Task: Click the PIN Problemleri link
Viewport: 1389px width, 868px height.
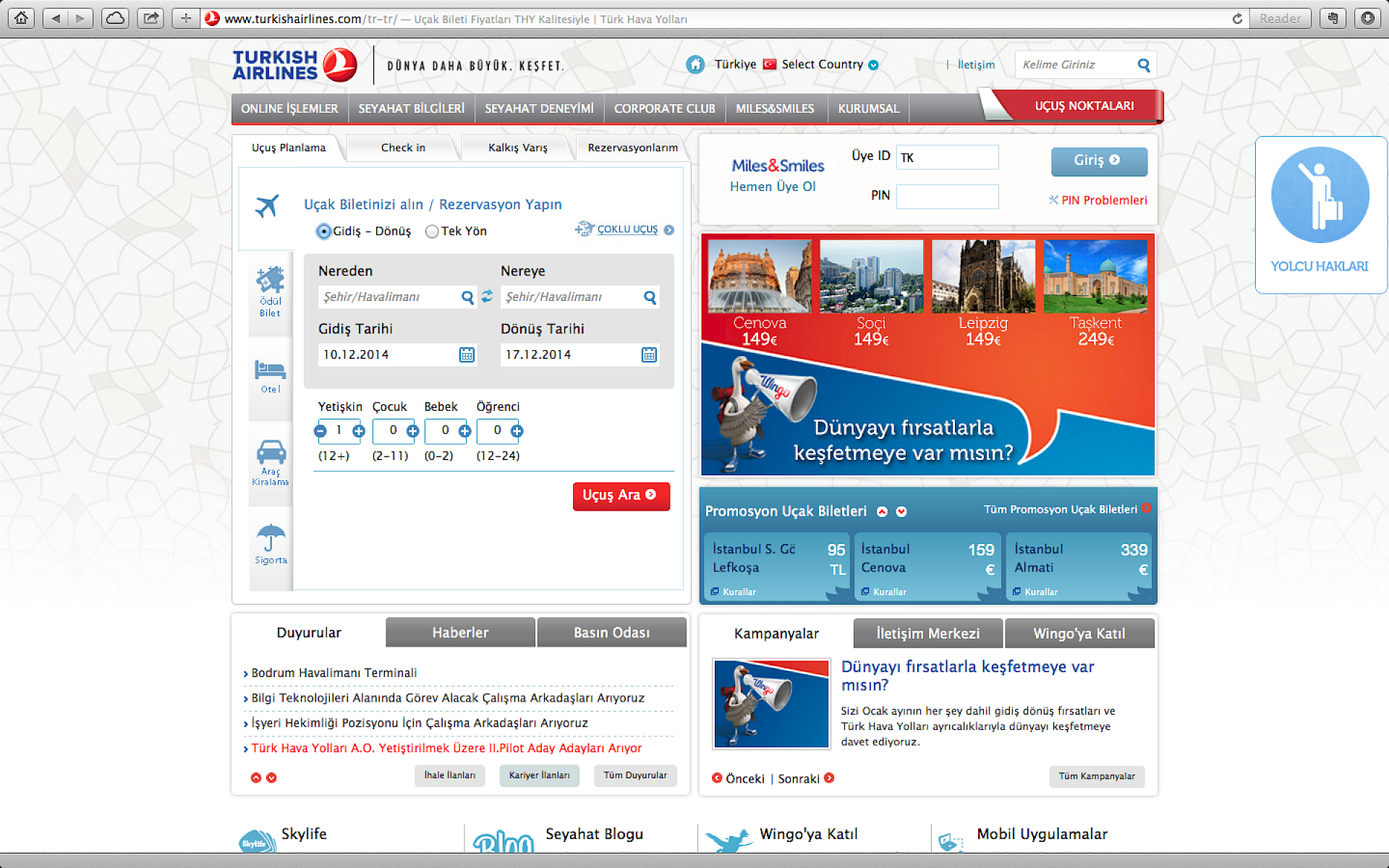Action: [1104, 200]
